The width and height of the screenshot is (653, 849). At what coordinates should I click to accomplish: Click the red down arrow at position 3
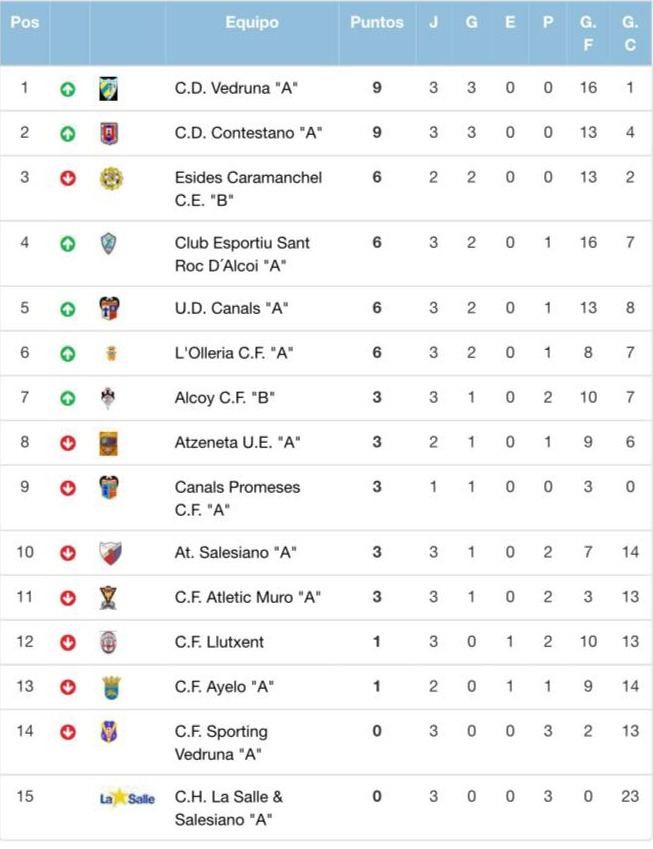(68, 178)
